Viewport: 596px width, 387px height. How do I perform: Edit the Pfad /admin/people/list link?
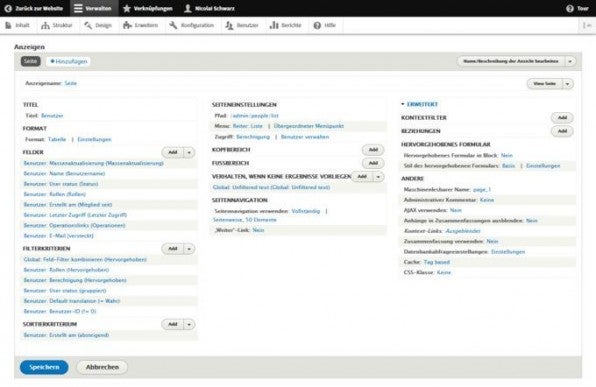click(x=254, y=116)
